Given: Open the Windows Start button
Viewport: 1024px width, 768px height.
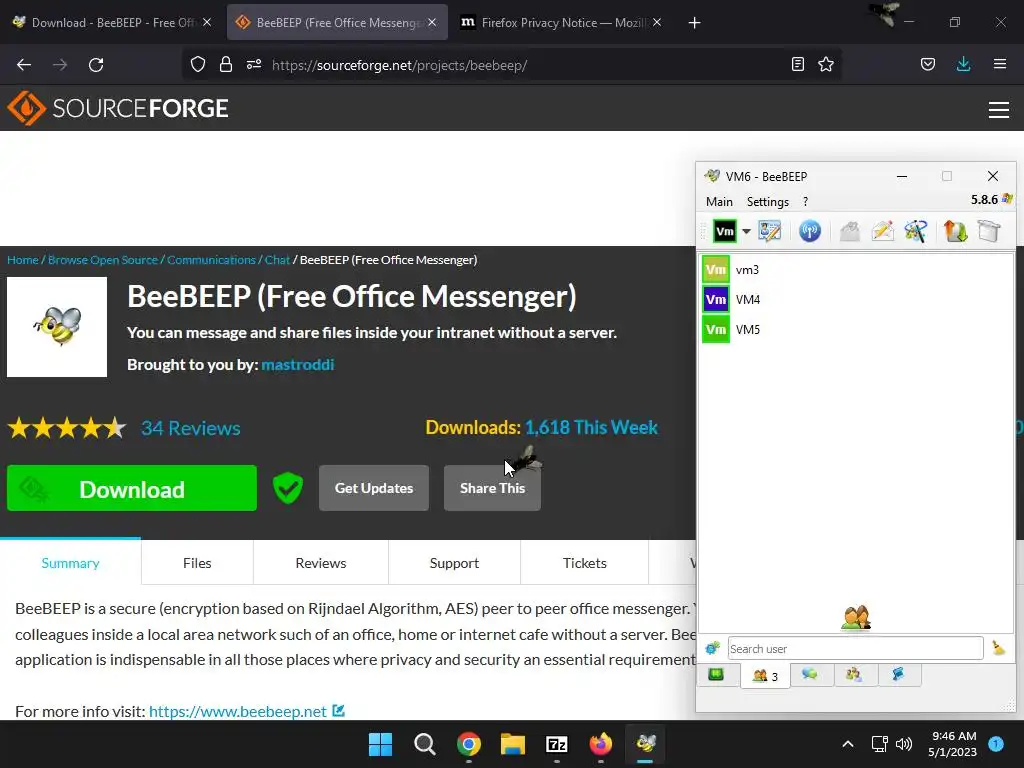Looking at the screenshot, I should [381, 744].
